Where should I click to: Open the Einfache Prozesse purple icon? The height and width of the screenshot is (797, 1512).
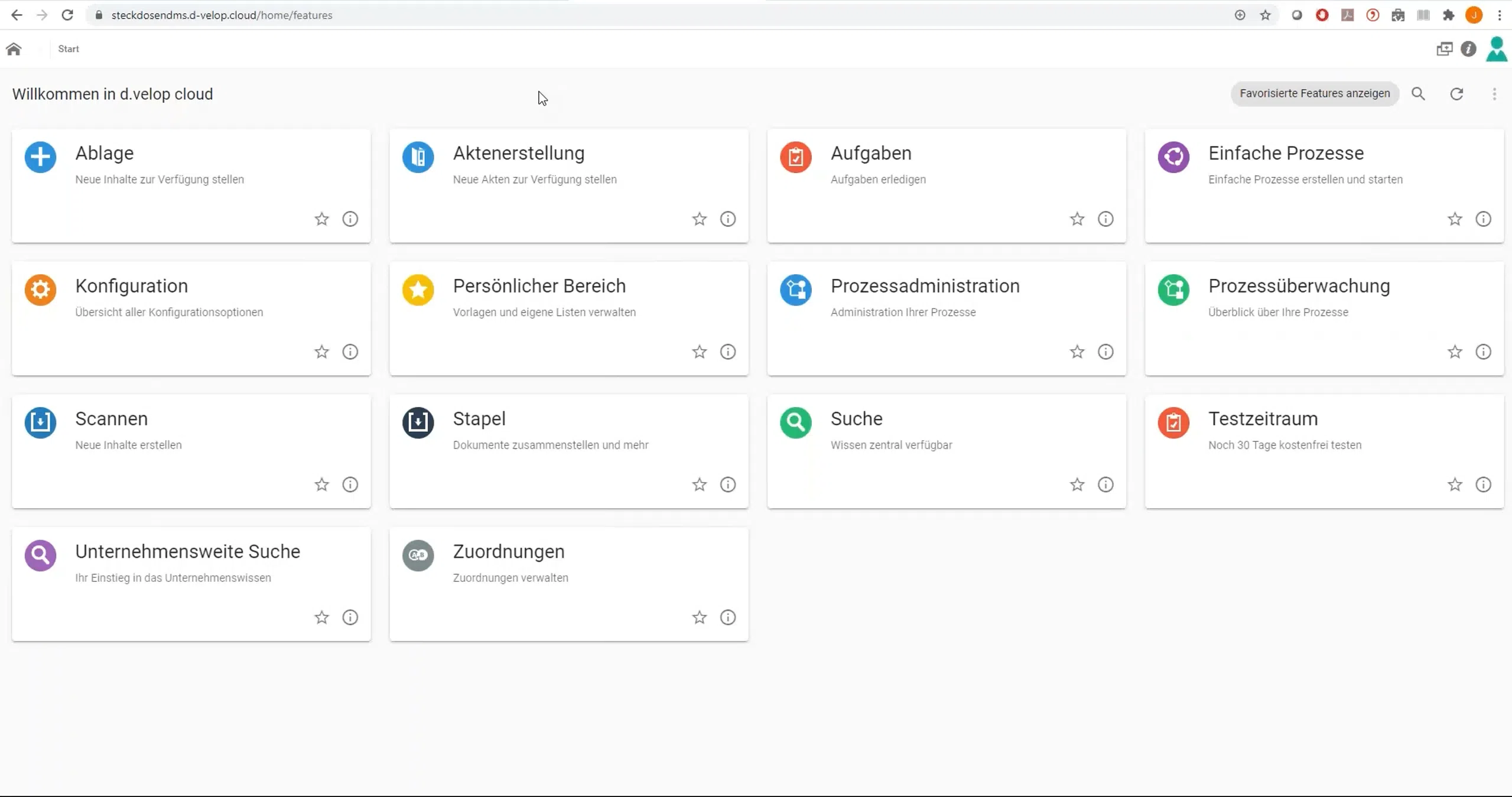(x=1173, y=157)
